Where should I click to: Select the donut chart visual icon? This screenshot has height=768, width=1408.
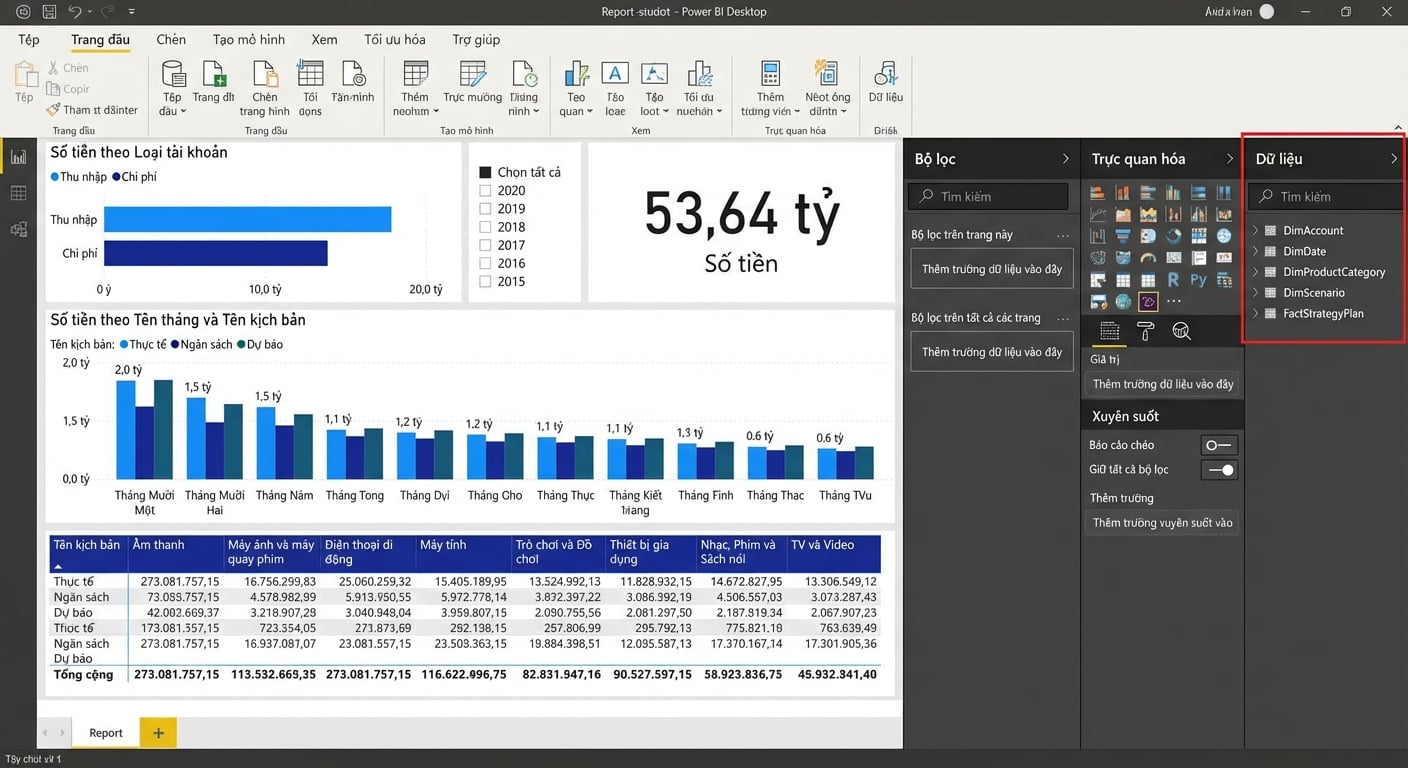tap(1173, 235)
